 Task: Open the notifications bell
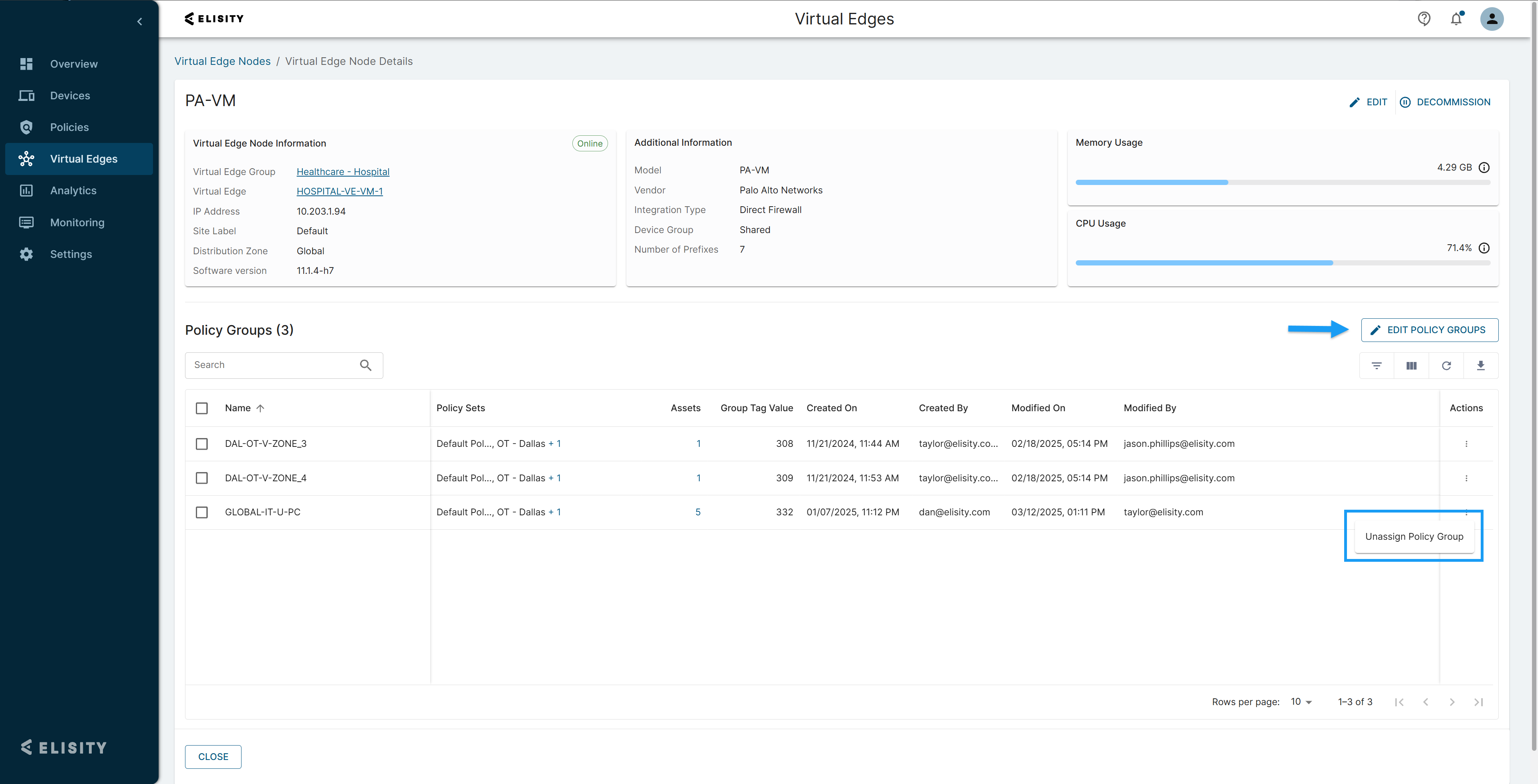pos(1456,19)
